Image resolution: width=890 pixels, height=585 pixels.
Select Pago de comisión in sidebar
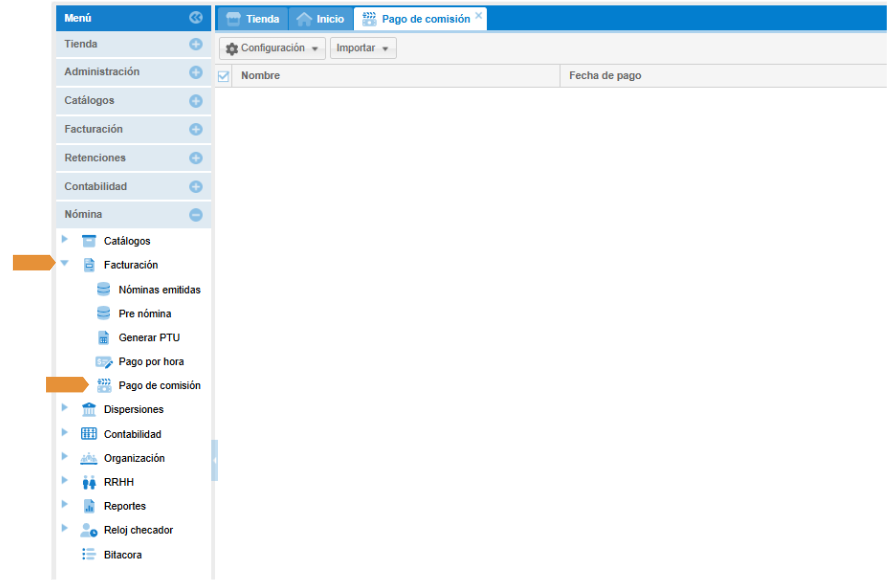[159, 386]
